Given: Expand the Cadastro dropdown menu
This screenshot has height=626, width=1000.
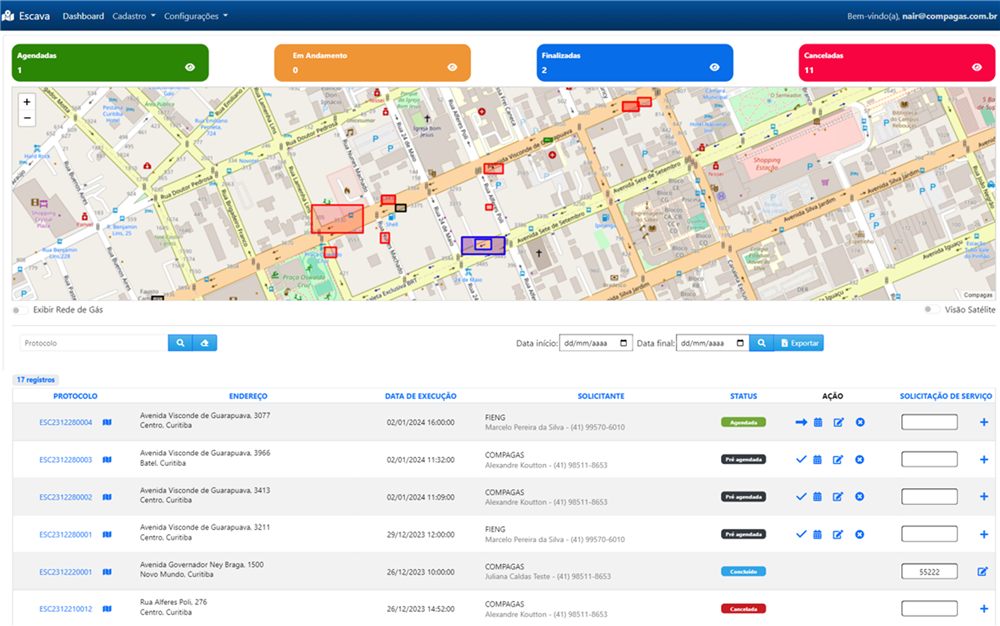Looking at the screenshot, I should [x=134, y=16].
